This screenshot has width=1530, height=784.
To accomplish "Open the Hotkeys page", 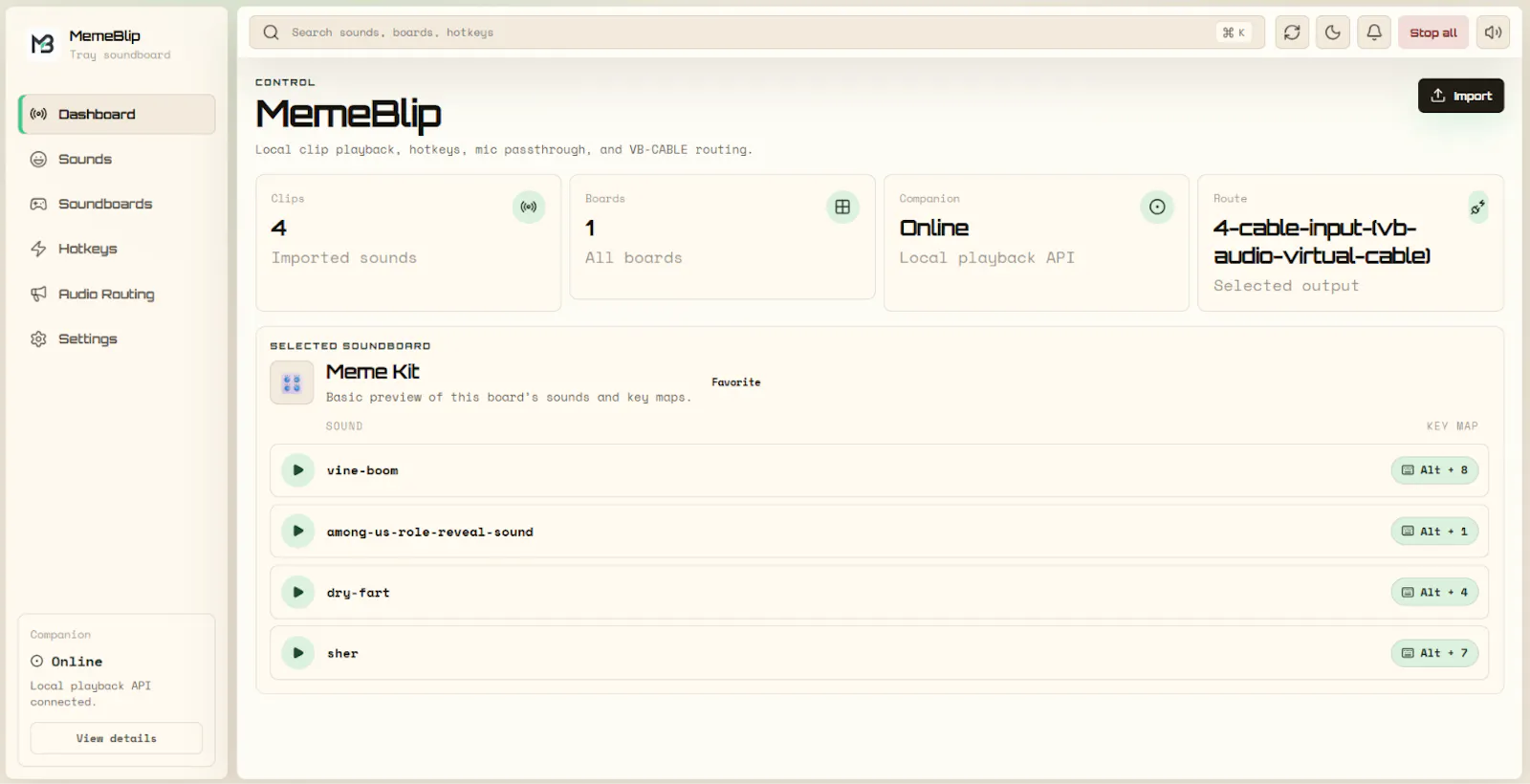I will click(x=117, y=249).
